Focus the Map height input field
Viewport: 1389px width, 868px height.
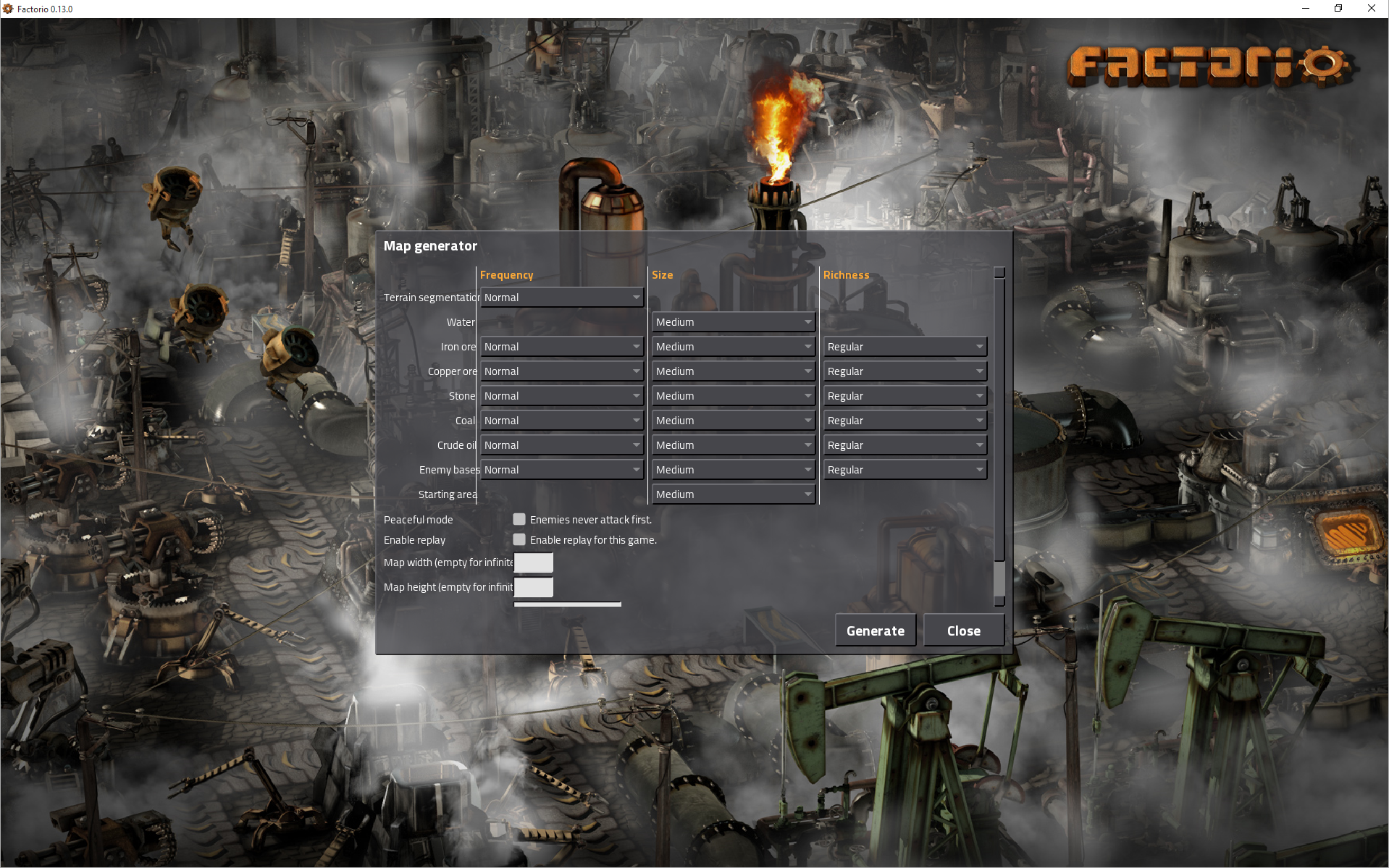click(534, 587)
